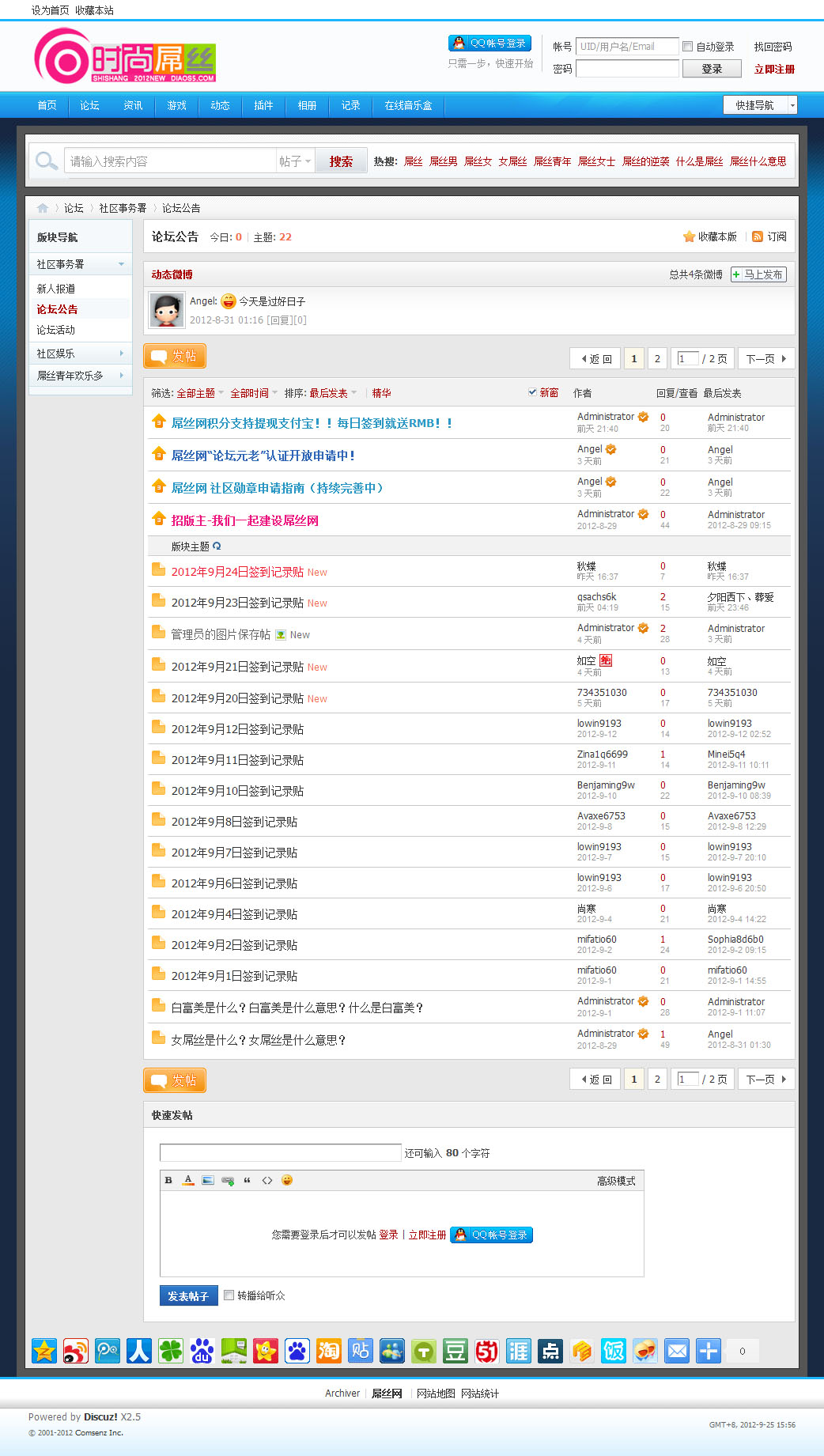Screen dimensions: 824x1456
Task: Focus the quick post title input
Action: 281,1152
